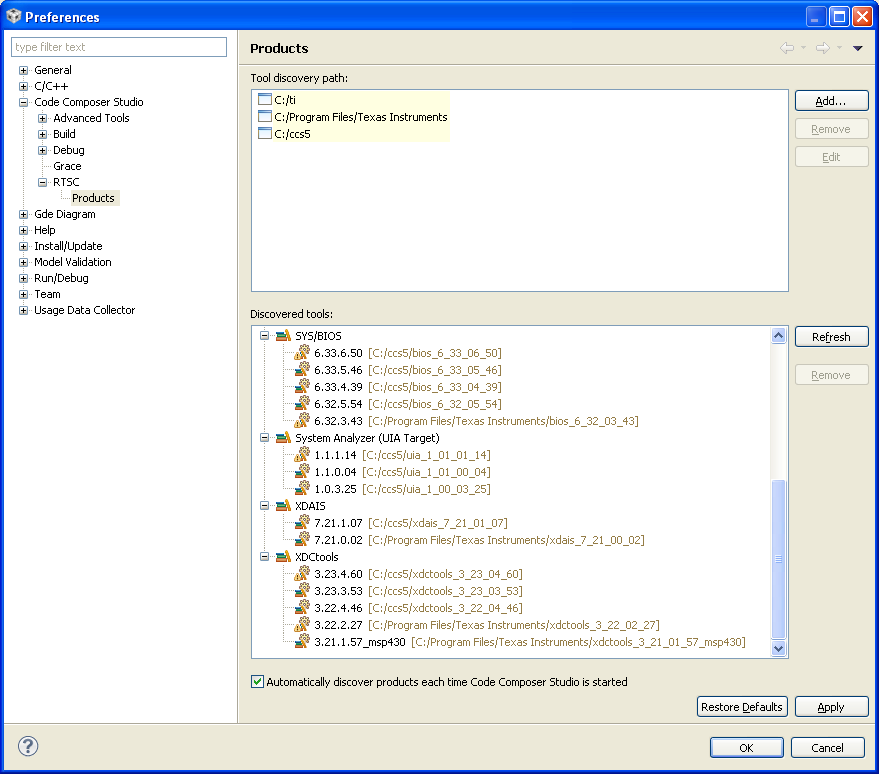Click the icon beside SYS/BIOS 6.33.4.39
879x774 pixels.
(302, 386)
